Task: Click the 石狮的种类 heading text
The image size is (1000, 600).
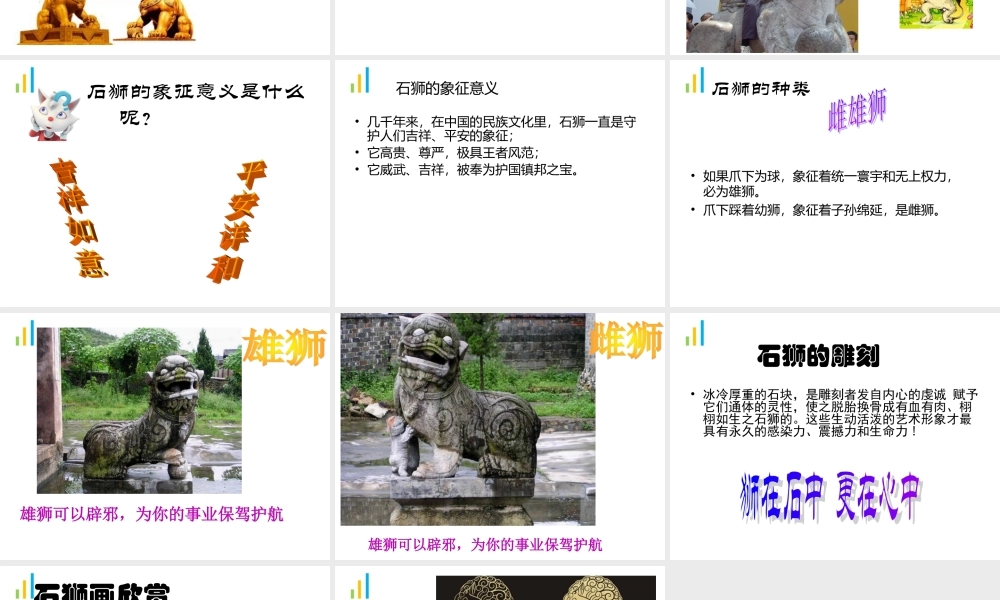Action: click(761, 89)
